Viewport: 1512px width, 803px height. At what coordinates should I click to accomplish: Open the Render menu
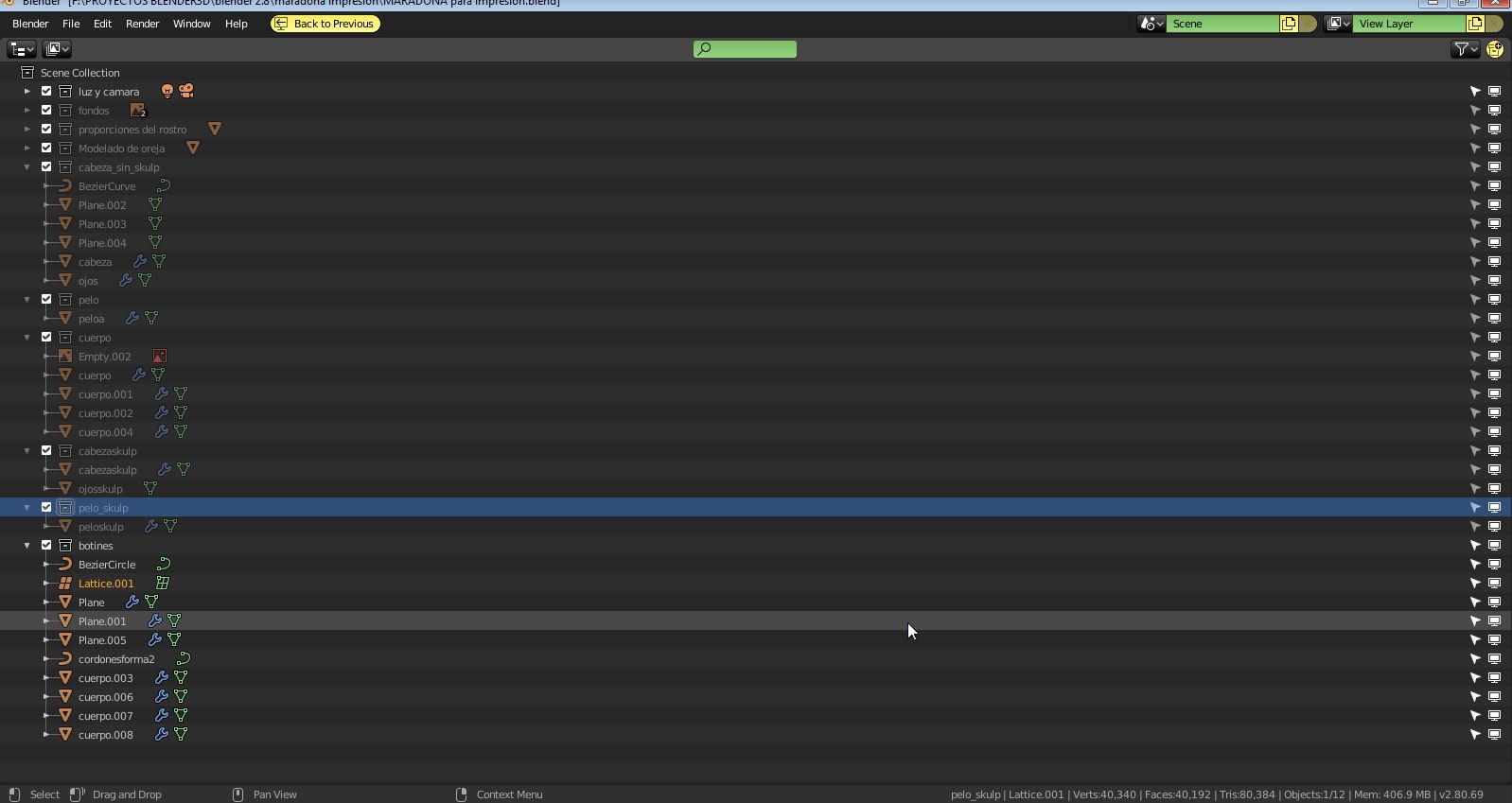coord(143,24)
